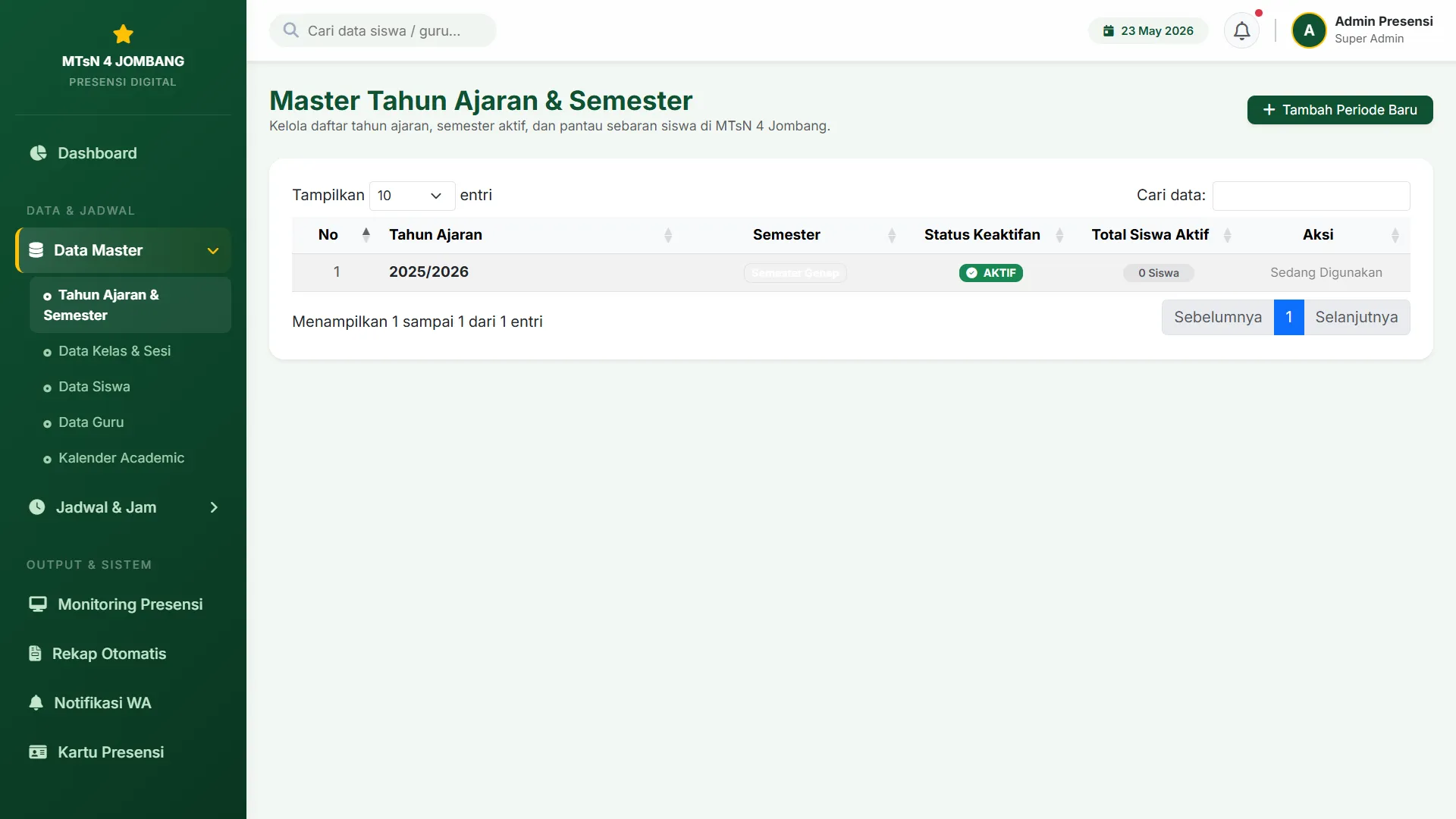Click the Dashboard pie chart icon
This screenshot has width=1456, height=819.
38,153
